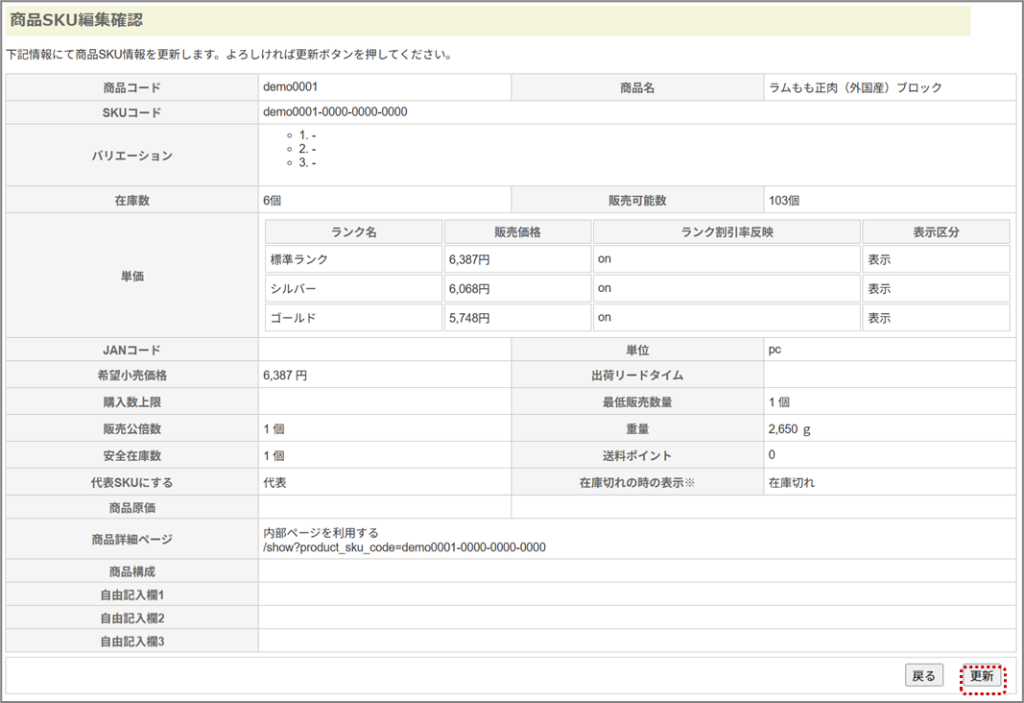Click the 販売可能数 value 103個
The image size is (1024, 703).
coord(784,200)
